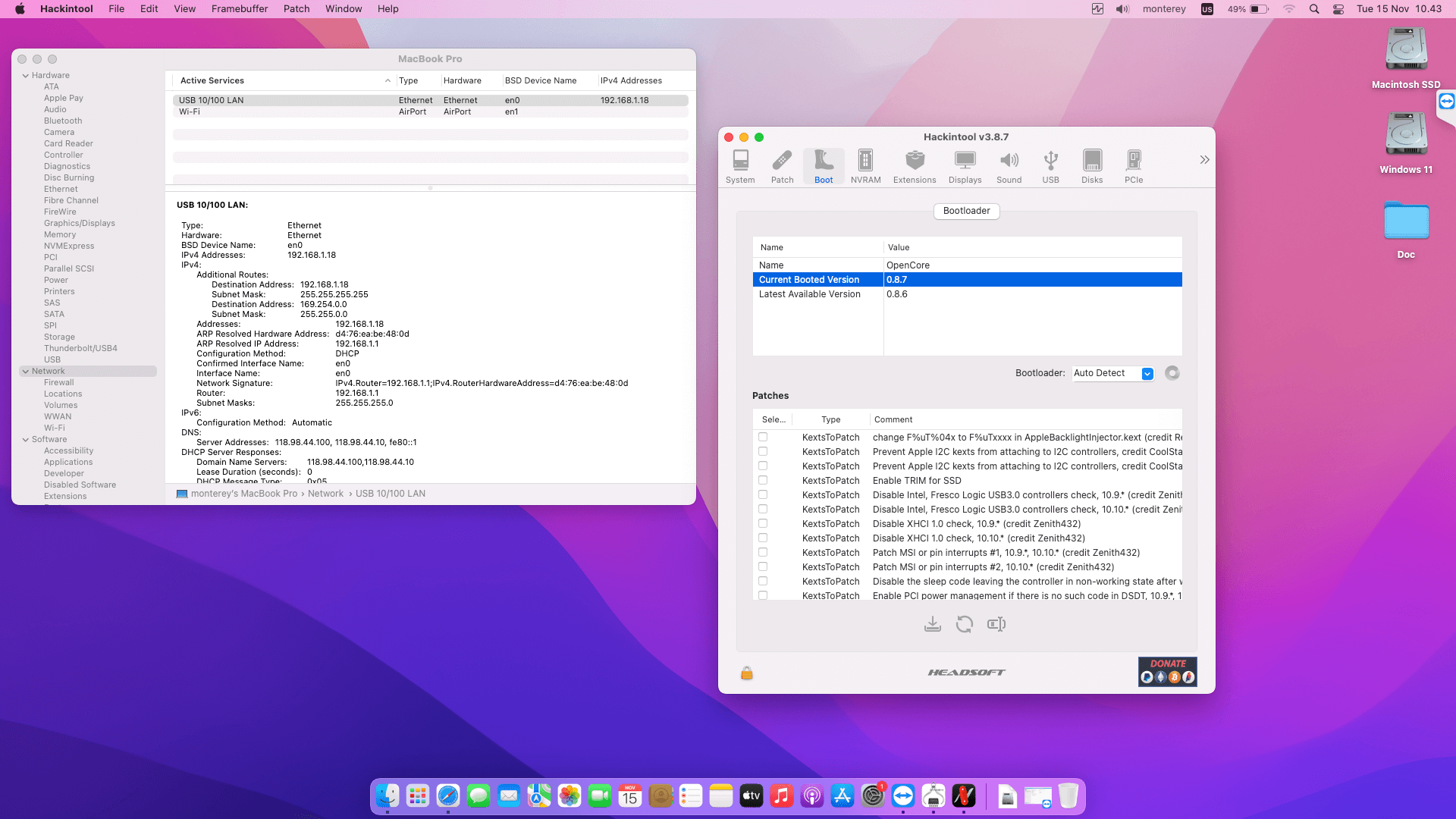Image resolution: width=1456 pixels, height=819 pixels.
Task: Open the Apple menu
Action: click(20, 9)
